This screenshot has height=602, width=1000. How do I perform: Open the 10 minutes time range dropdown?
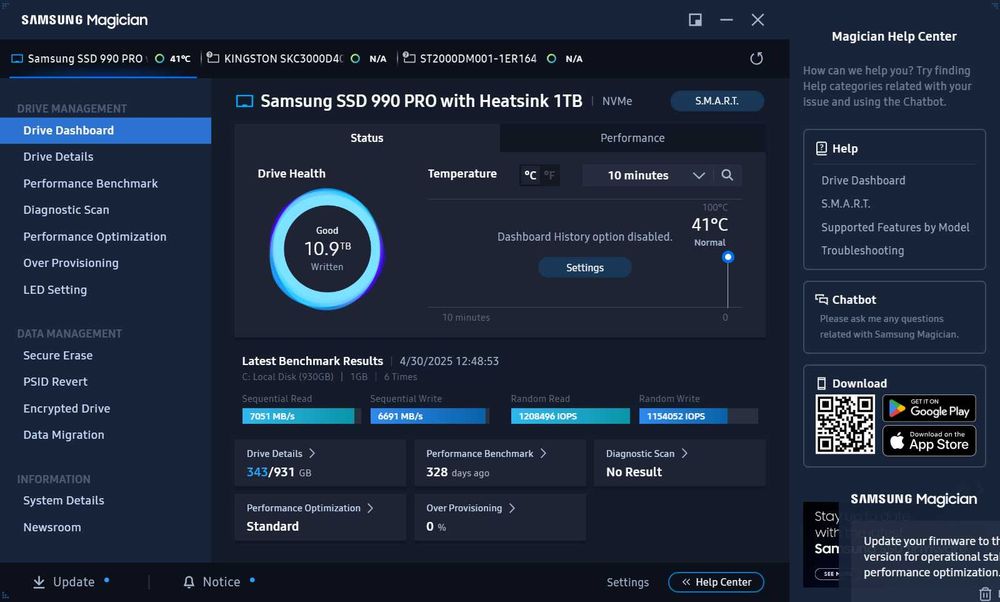click(x=649, y=175)
